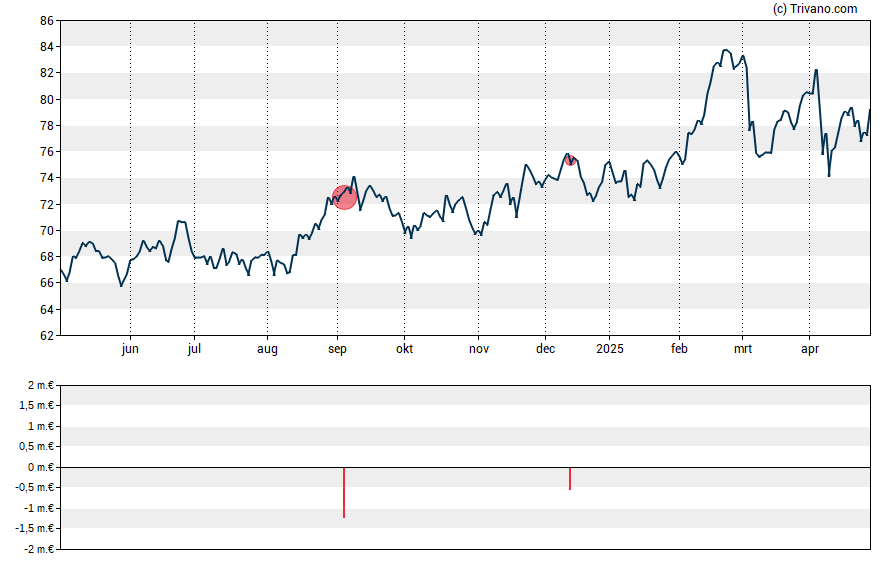Click the 'apr' month label
This screenshot has height=565, width=888.
click(x=810, y=349)
